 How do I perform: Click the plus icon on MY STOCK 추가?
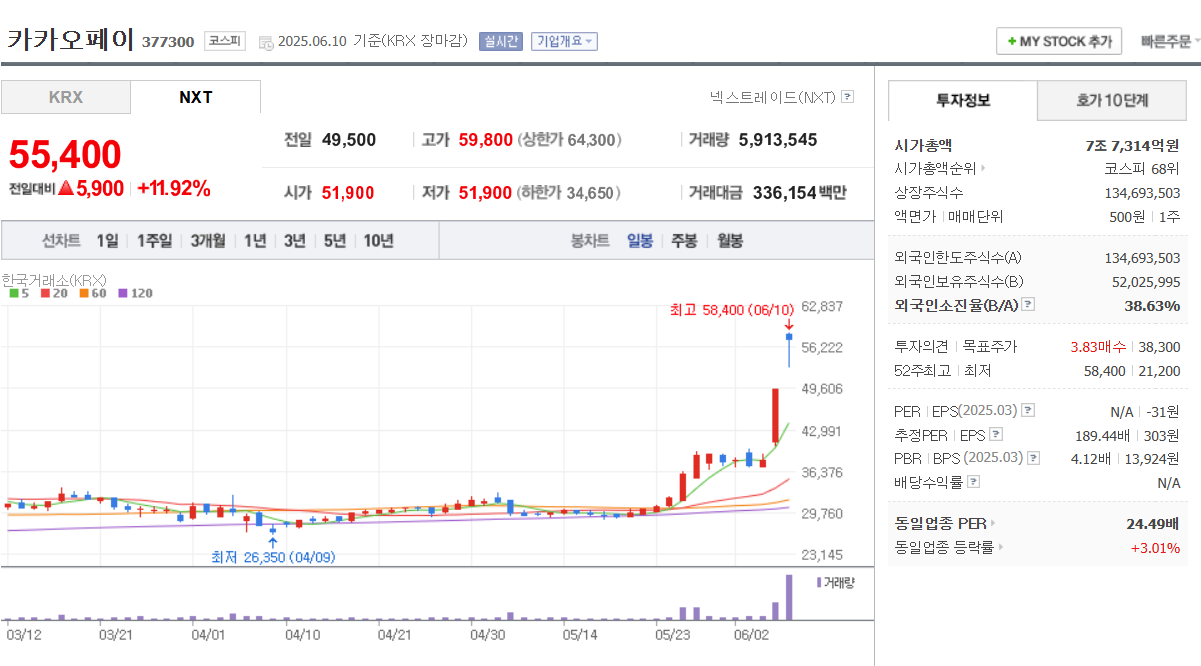coord(1012,42)
